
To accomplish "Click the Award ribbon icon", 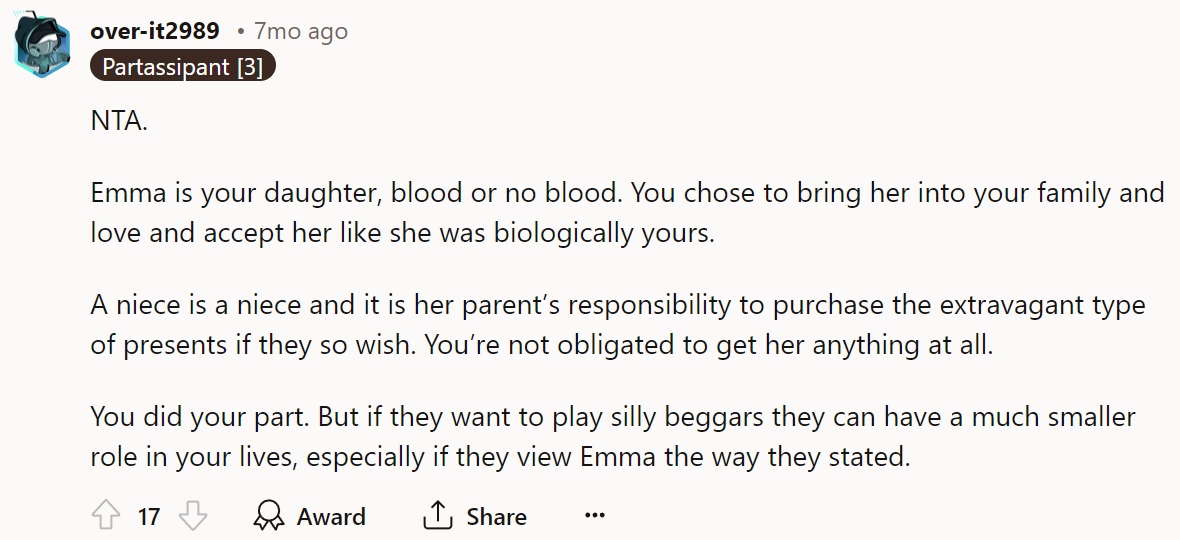I will pyautogui.click(x=269, y=516).
